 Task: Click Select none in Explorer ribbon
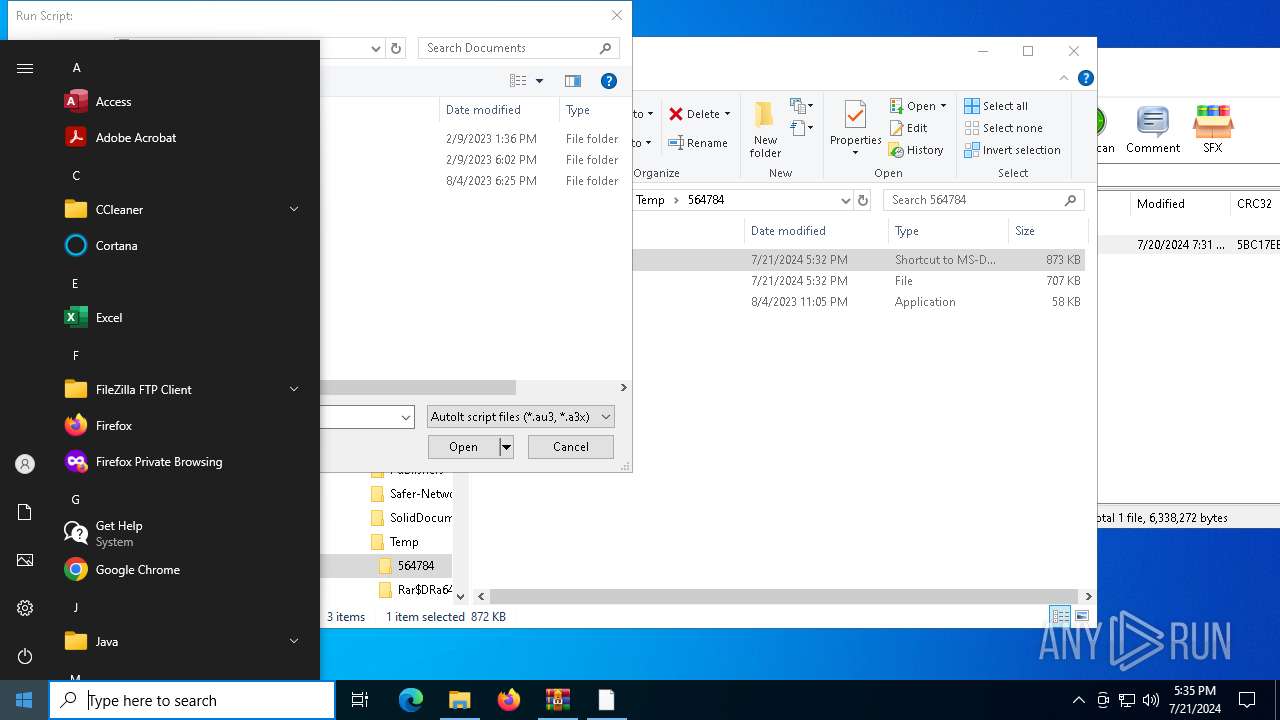1004,128
